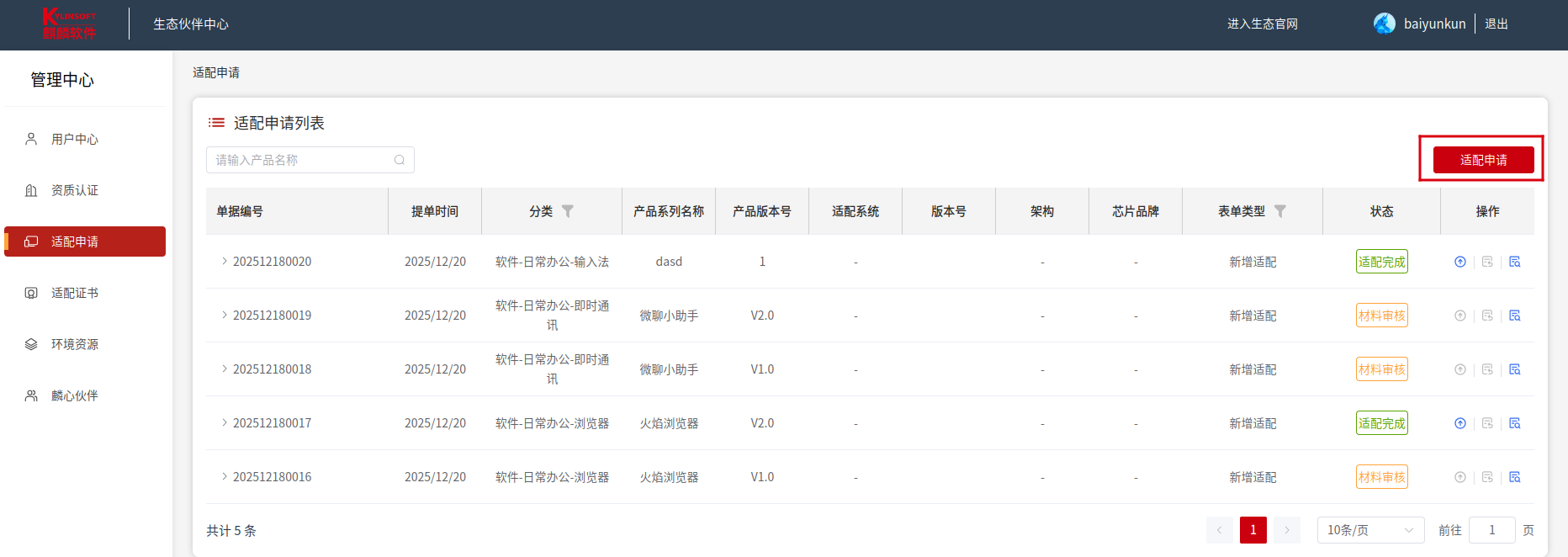Expand row 202512180020 details

pyautogui.click(x=225, y=262)
